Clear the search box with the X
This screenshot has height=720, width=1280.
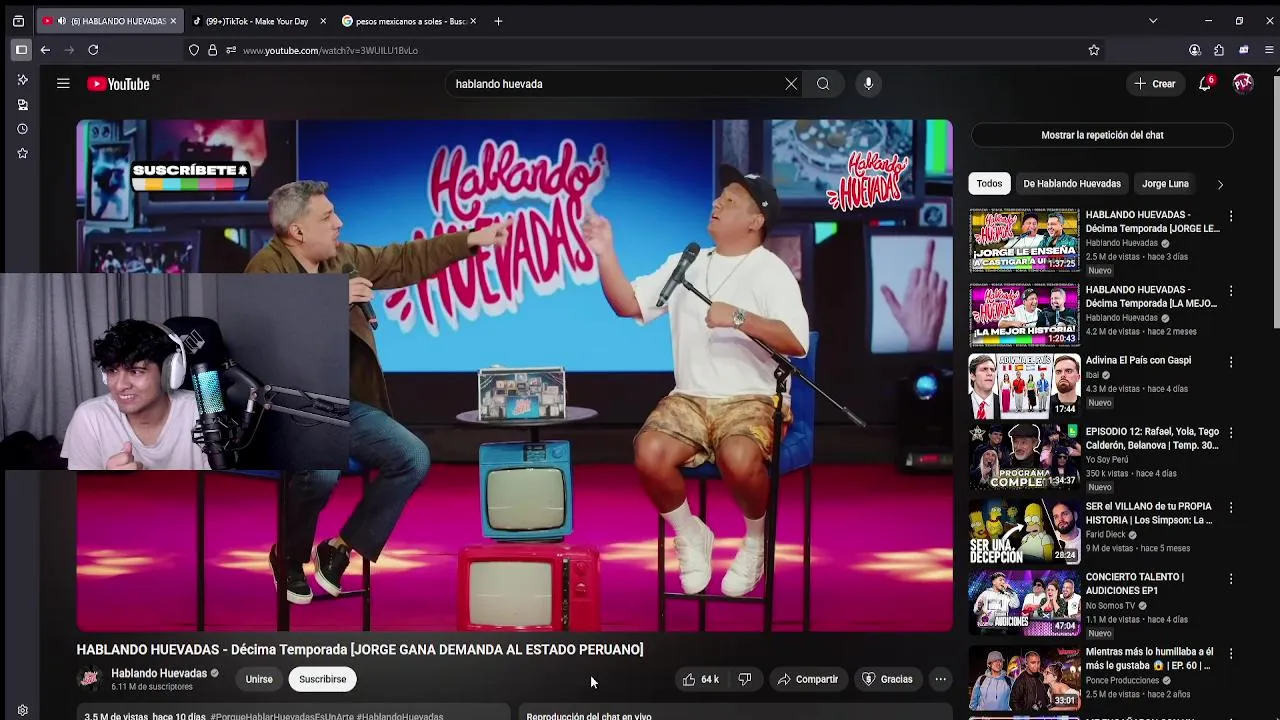(x=791, y=84)
